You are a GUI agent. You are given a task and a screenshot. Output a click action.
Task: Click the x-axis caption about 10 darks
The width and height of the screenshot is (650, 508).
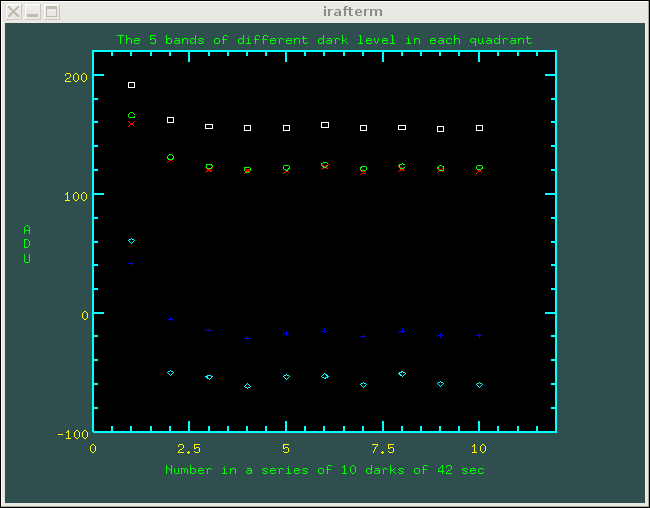(x=324, y=470)
